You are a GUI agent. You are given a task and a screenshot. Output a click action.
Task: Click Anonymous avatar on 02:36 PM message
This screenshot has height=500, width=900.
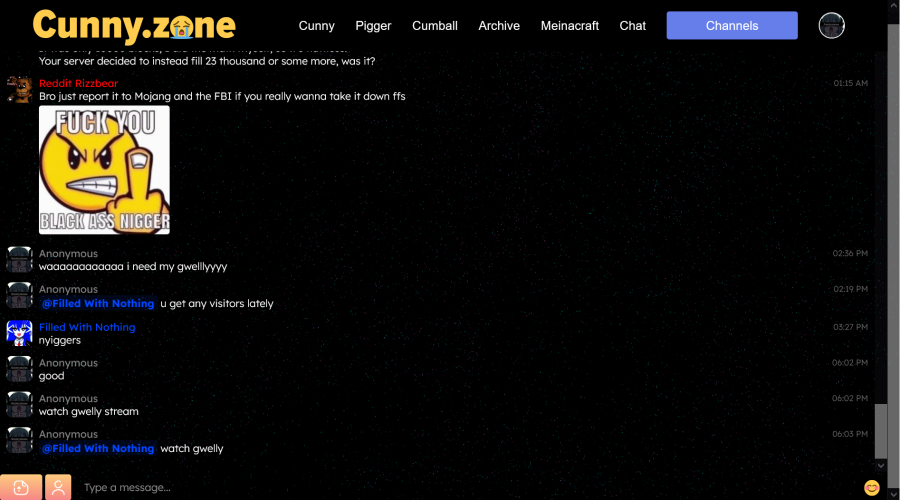(x=19, y=259)
